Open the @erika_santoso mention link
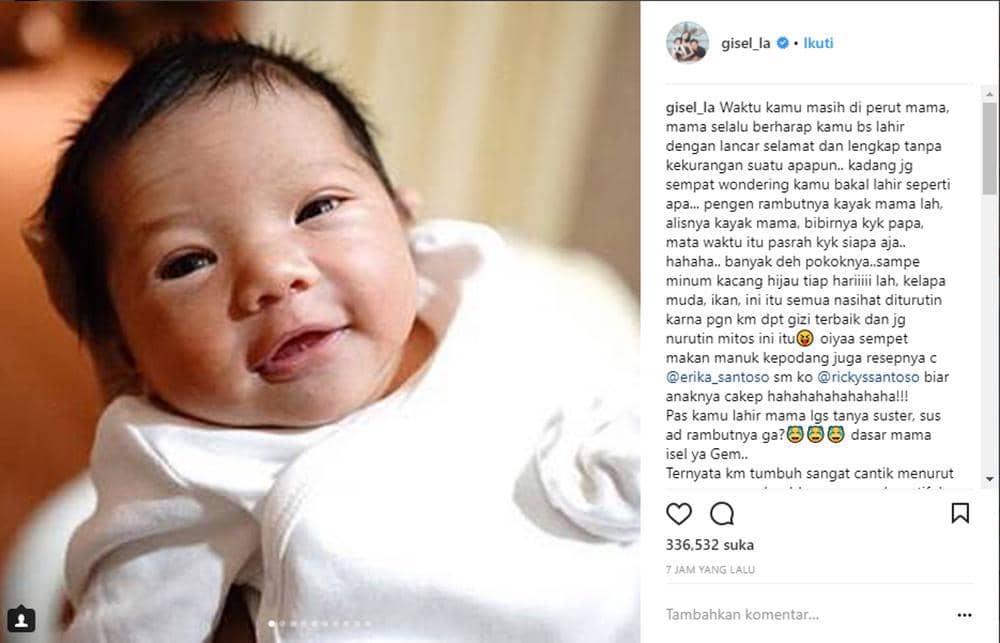Screen dimensions: 1000x643 (717, 377)
